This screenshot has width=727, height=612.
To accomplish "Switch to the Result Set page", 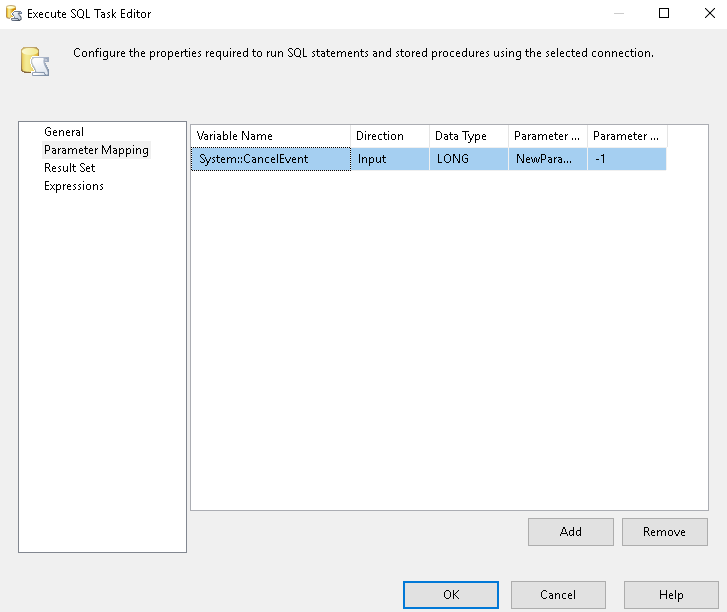I will pos(70,168).
